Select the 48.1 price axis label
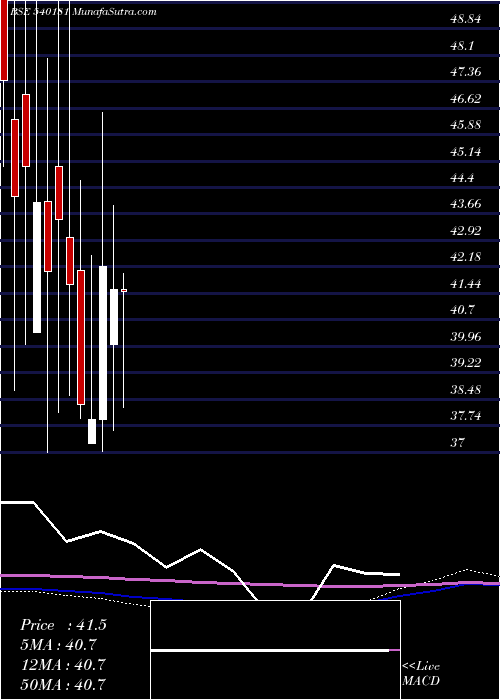The height and width of the screenshot is (700, 500). [462, 46]
